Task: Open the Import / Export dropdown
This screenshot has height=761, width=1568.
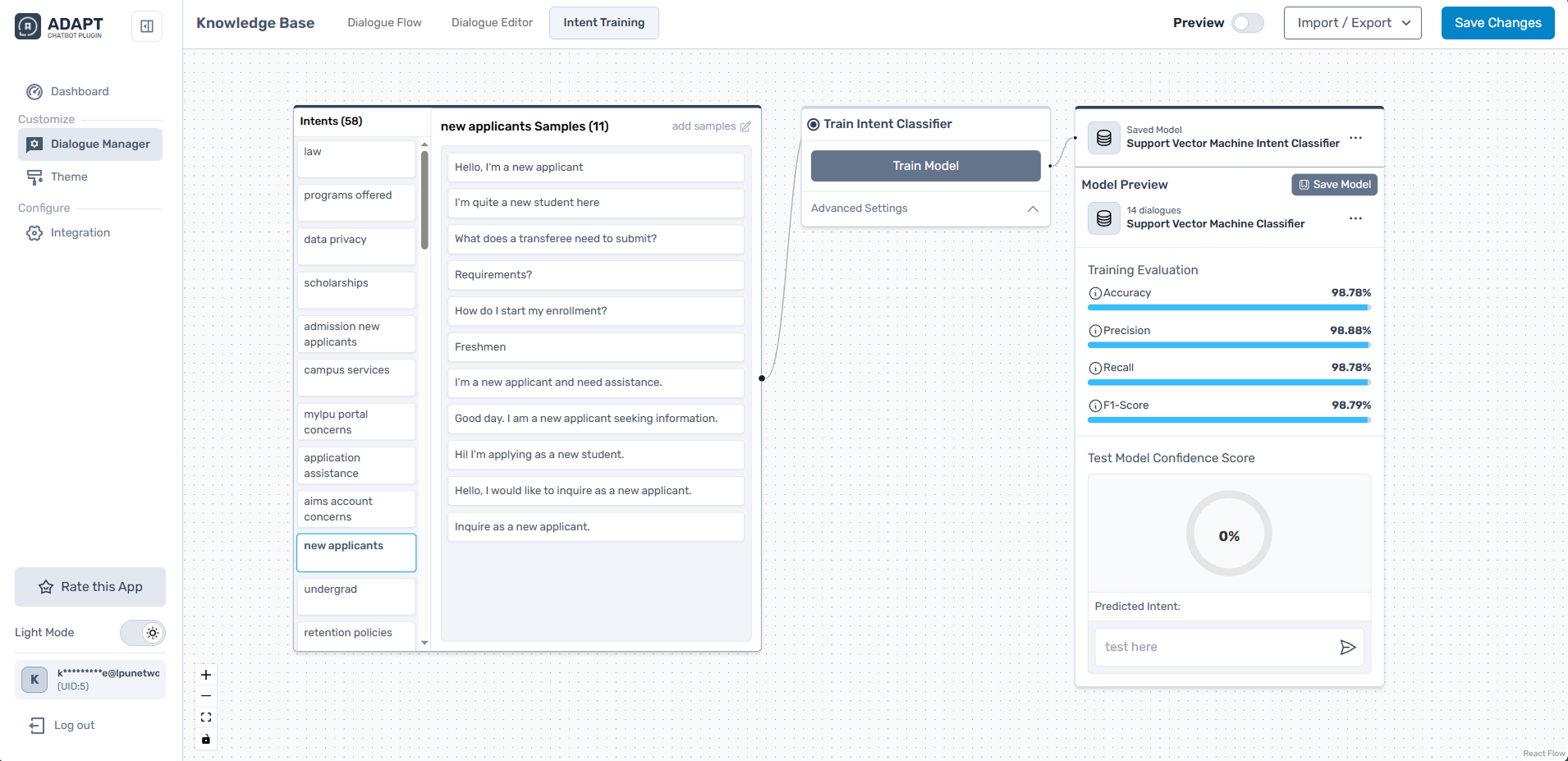Action: coord(1352,23)
